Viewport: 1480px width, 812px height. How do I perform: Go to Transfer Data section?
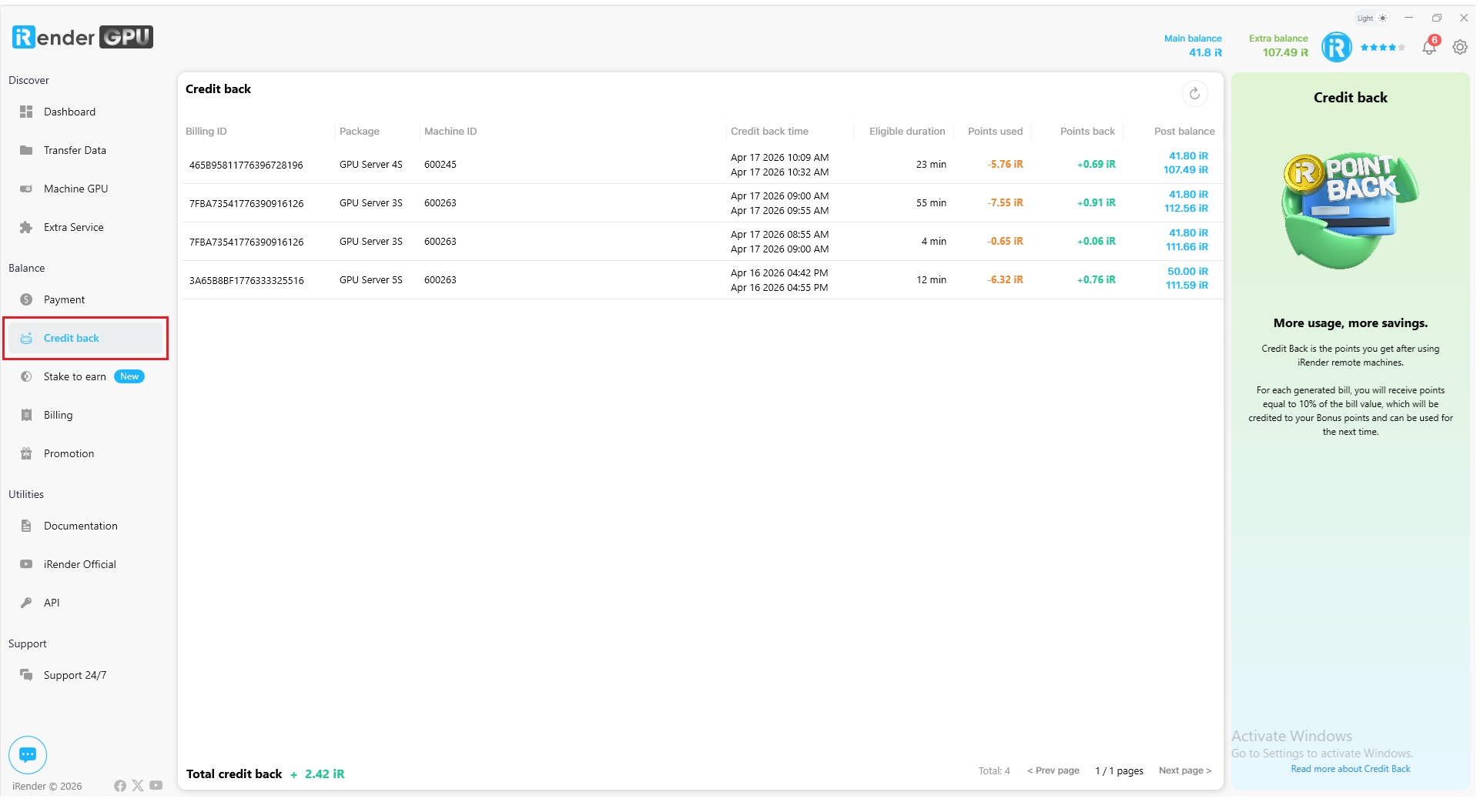click(75, 150)
